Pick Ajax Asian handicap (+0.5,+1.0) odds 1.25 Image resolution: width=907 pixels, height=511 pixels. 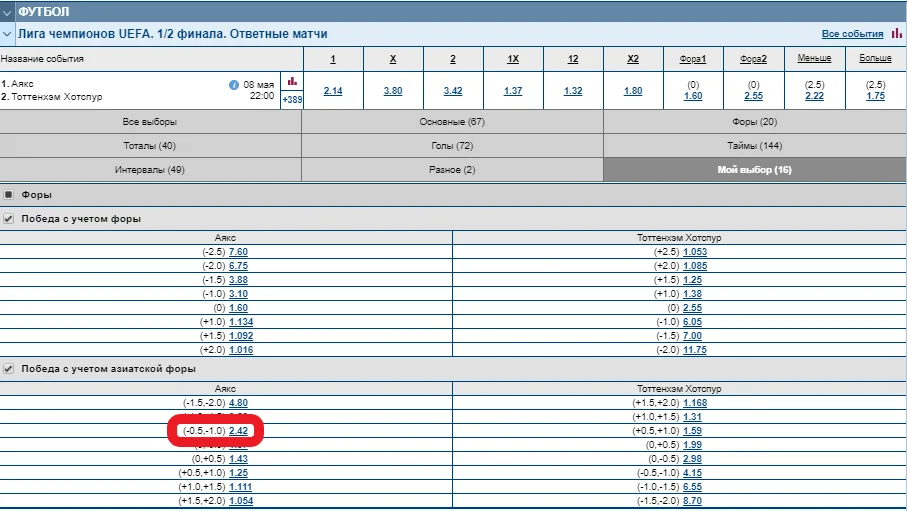tap(238, 473)
